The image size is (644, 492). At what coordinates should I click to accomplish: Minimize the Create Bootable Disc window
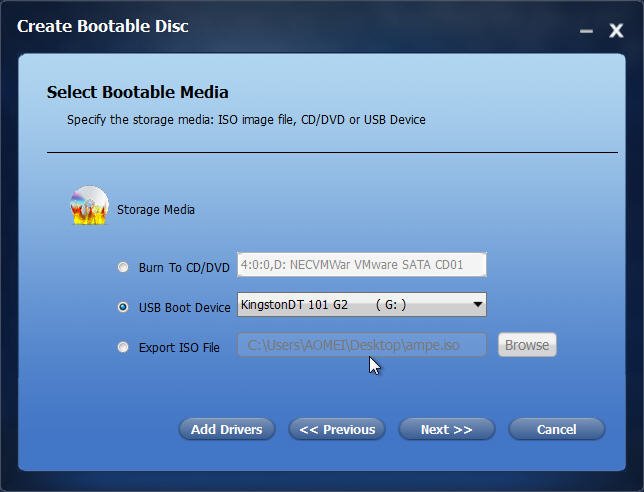(x=586, y=31)
